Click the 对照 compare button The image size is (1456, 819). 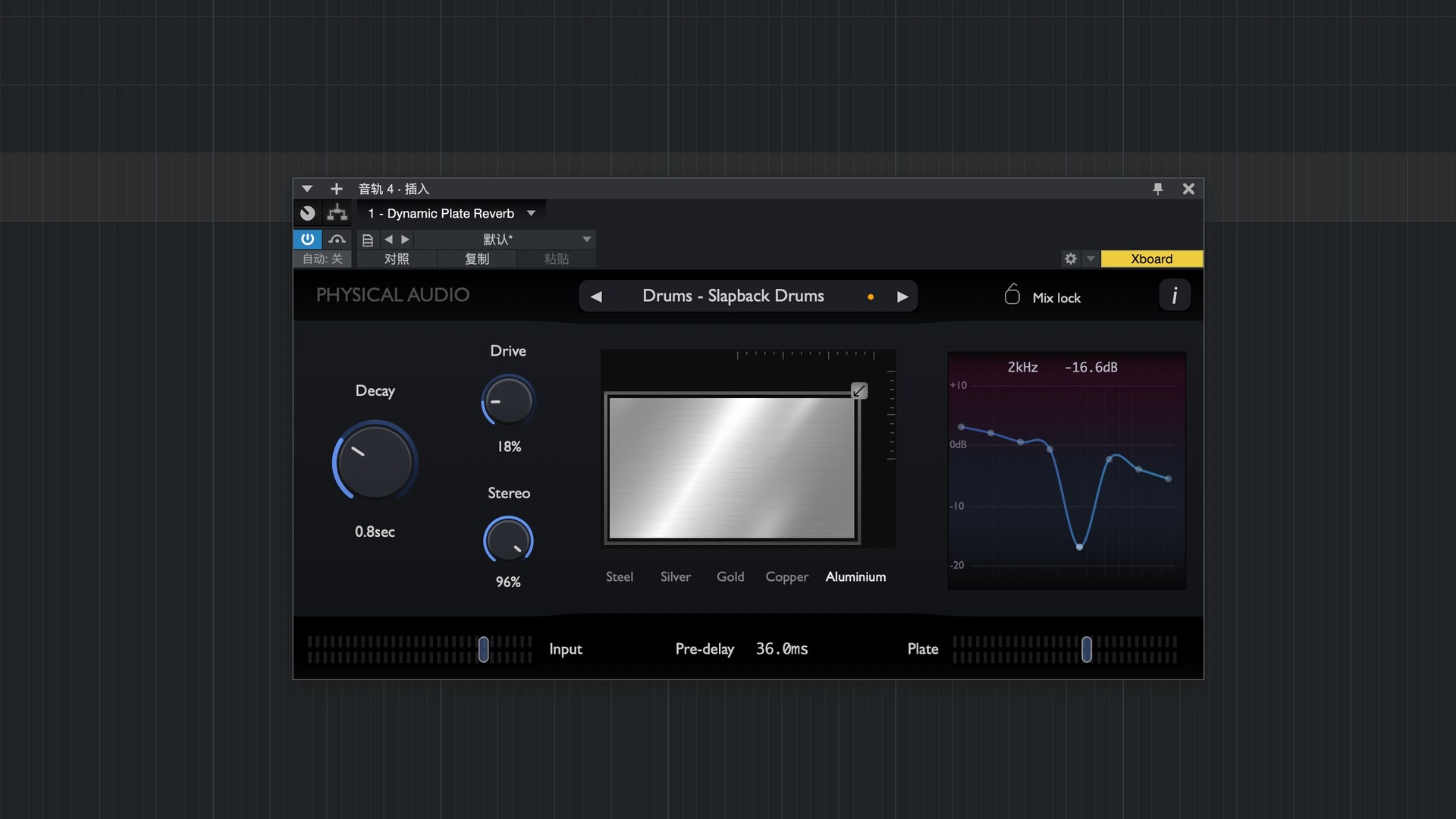click(397, 259)
